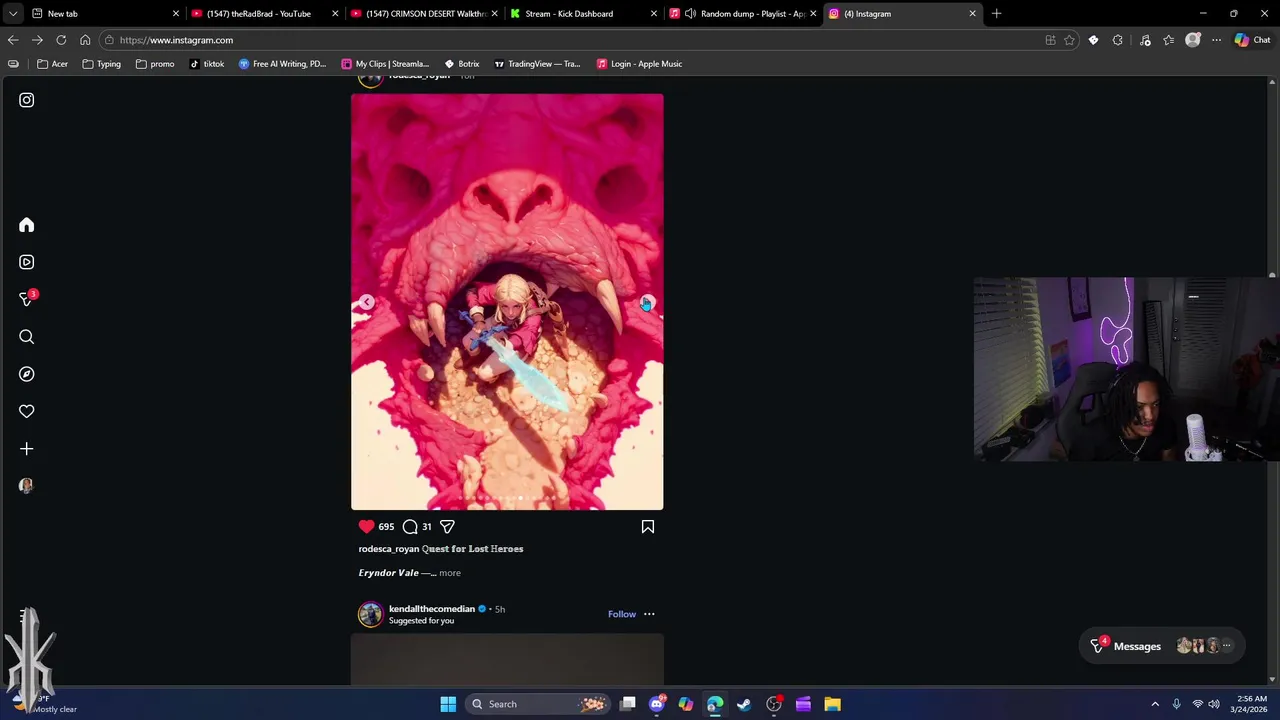Open Copilot Chat button

click(x=1252, y=40)
